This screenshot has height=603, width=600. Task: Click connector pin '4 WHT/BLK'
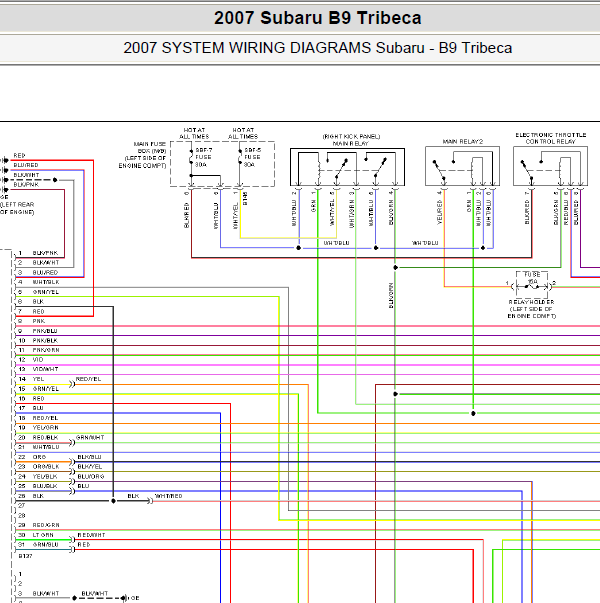tap(38, 282)
